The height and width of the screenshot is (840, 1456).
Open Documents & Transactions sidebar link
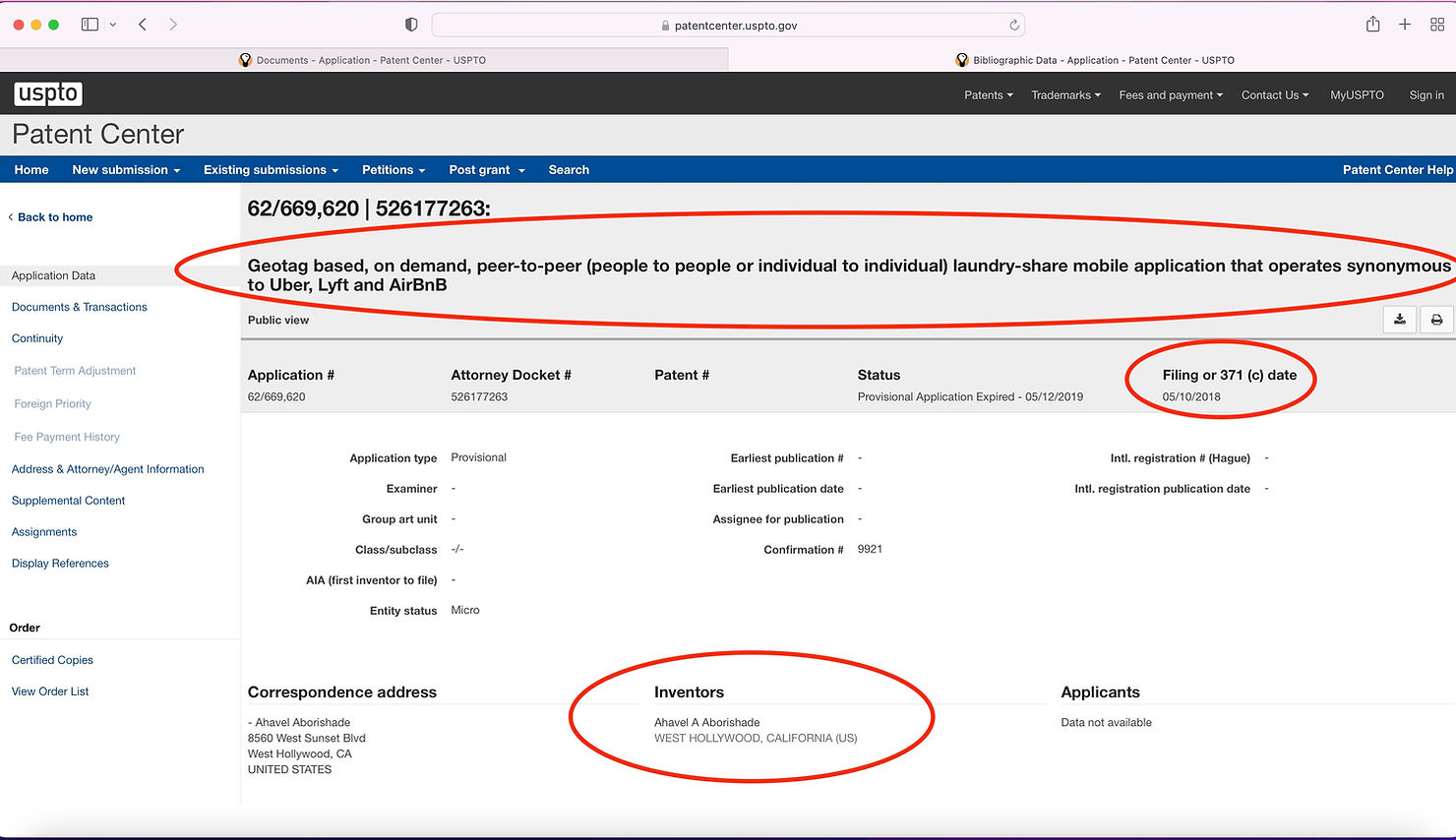pos(80,307)
